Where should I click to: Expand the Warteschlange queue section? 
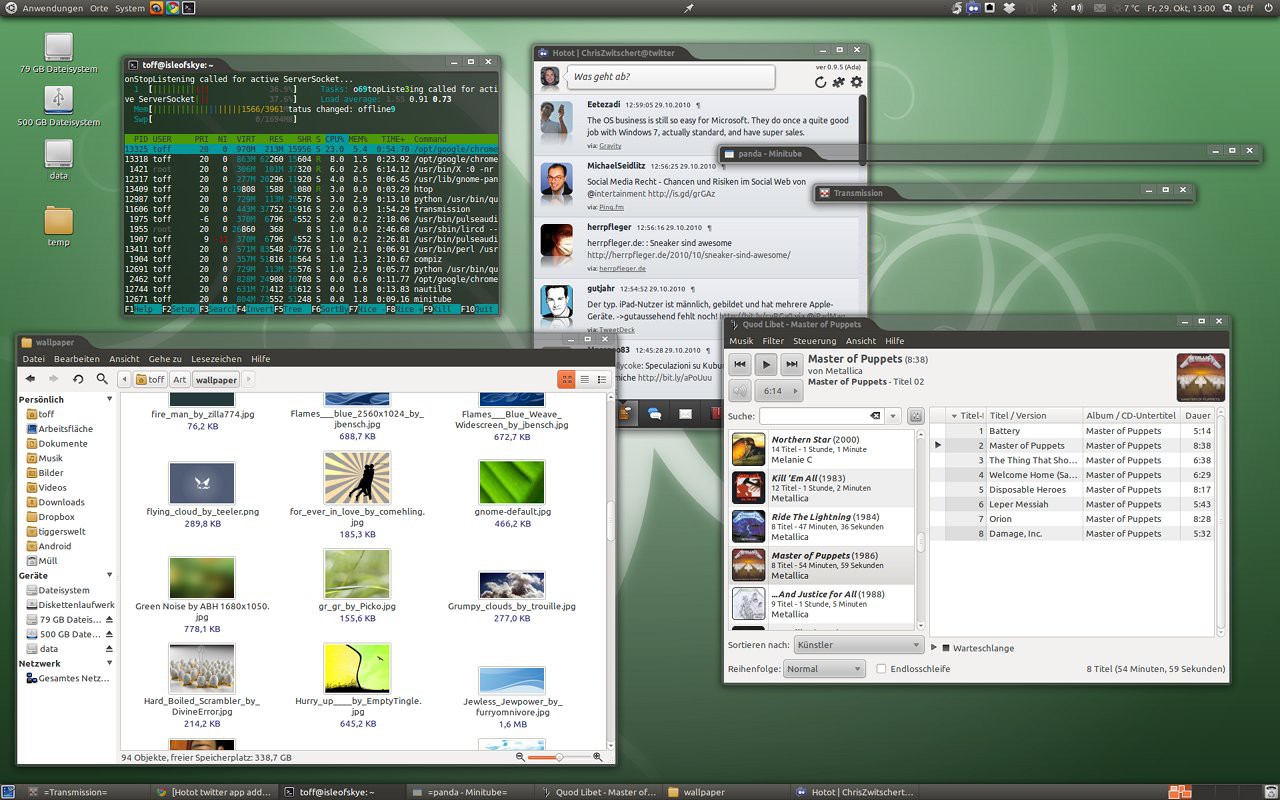[x=934, y=647]
